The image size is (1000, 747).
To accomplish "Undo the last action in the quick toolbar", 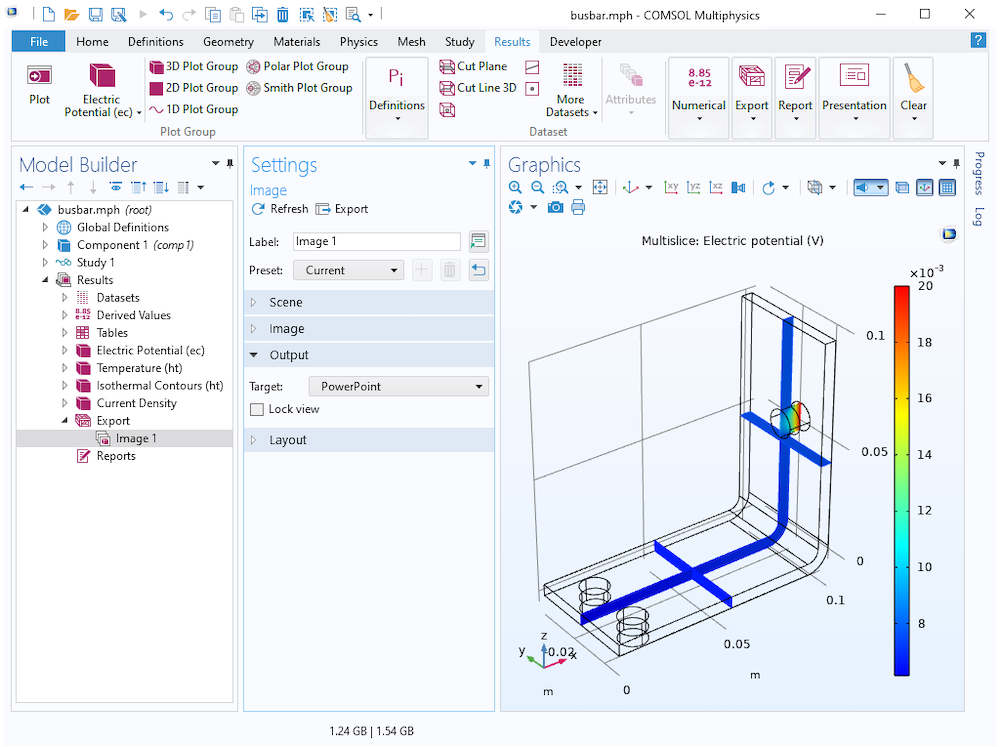I will [x=166, y=15].
